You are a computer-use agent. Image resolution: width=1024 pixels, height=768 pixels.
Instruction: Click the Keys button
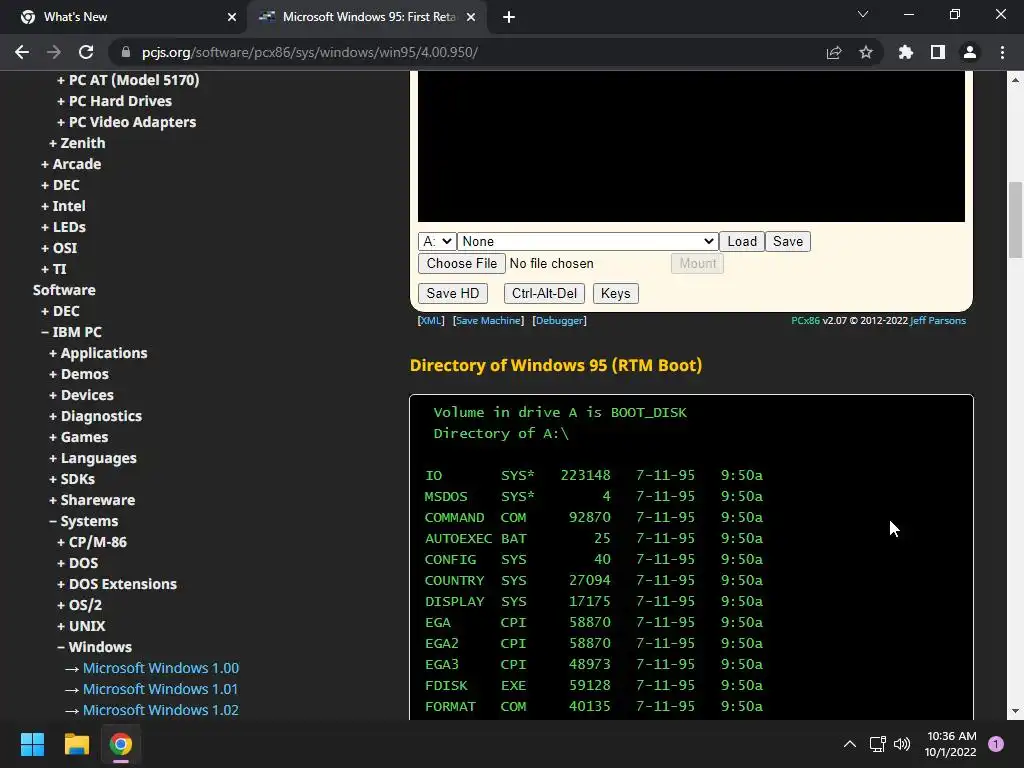click(615, 294)
